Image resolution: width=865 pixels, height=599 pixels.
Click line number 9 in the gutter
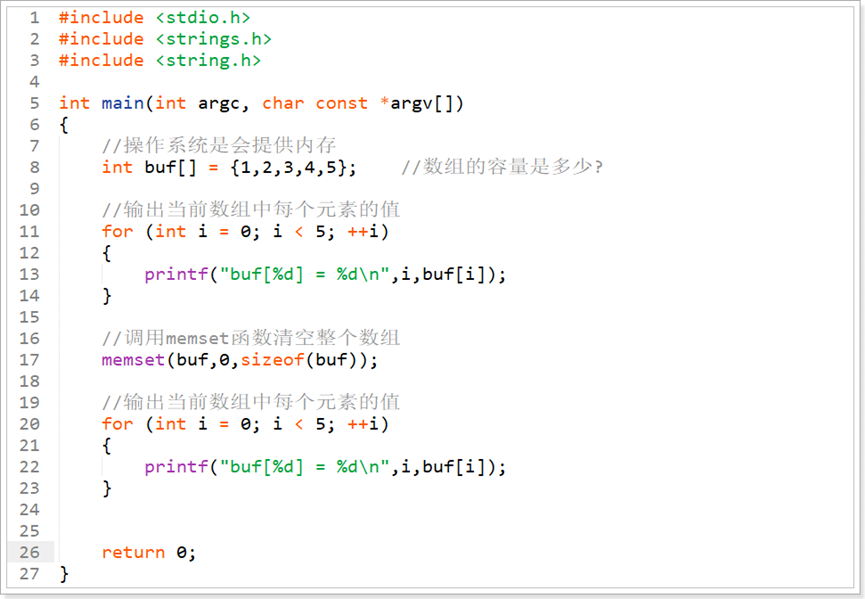pyautogui.click(x=35, y=189)
